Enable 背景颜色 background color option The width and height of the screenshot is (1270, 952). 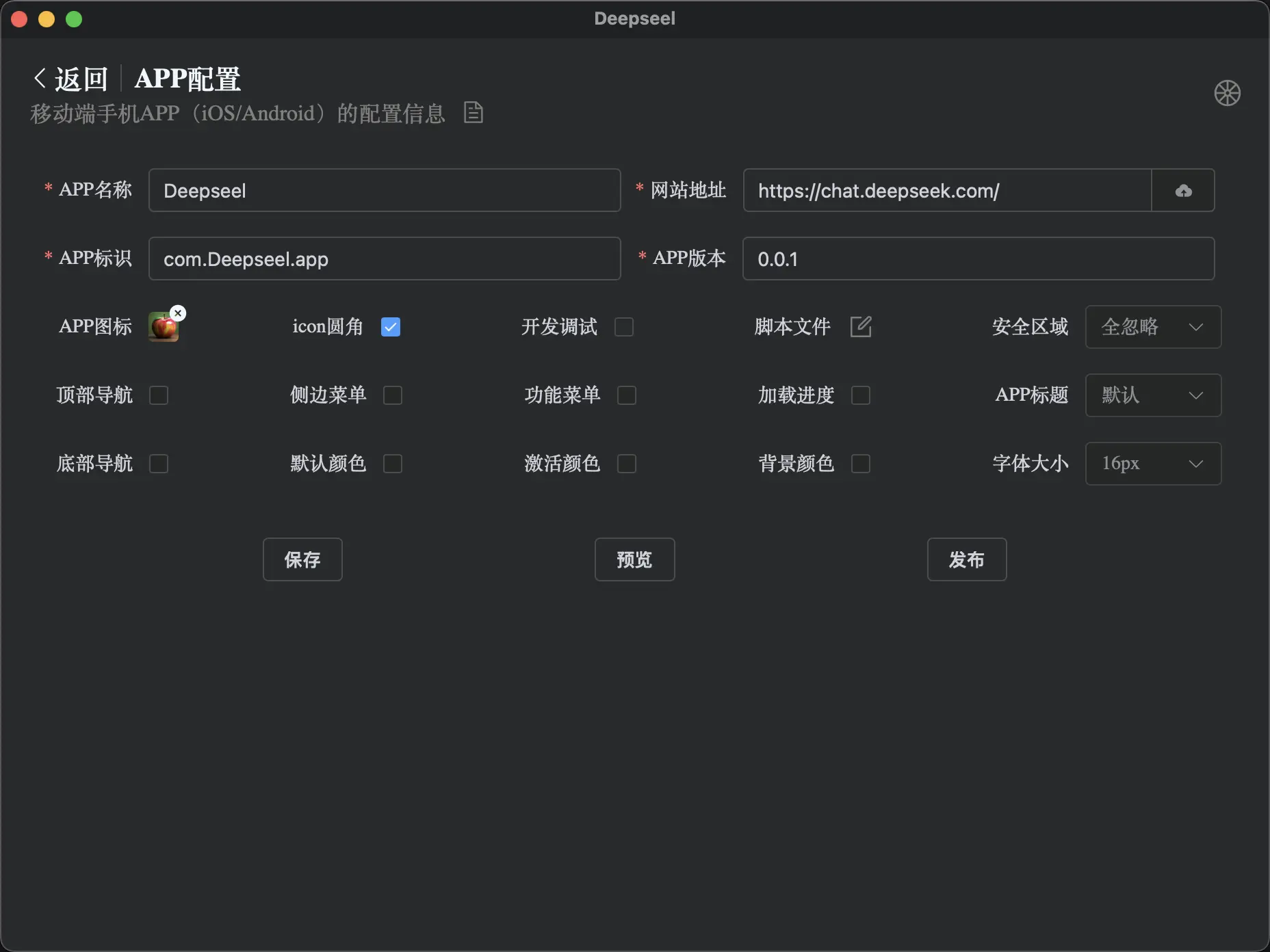860,464
